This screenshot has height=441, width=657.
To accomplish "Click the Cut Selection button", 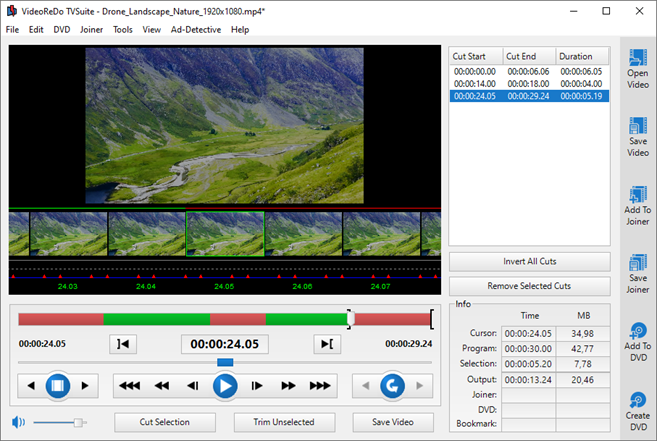I will tap(165, 422).
